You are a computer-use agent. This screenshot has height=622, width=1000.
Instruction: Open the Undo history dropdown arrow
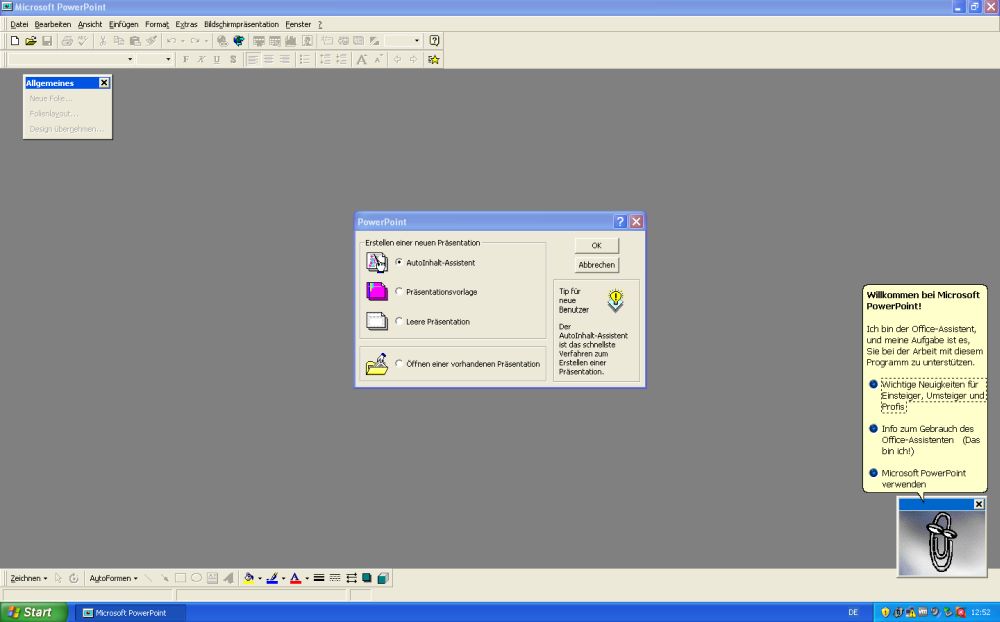(x=182, y=41)
